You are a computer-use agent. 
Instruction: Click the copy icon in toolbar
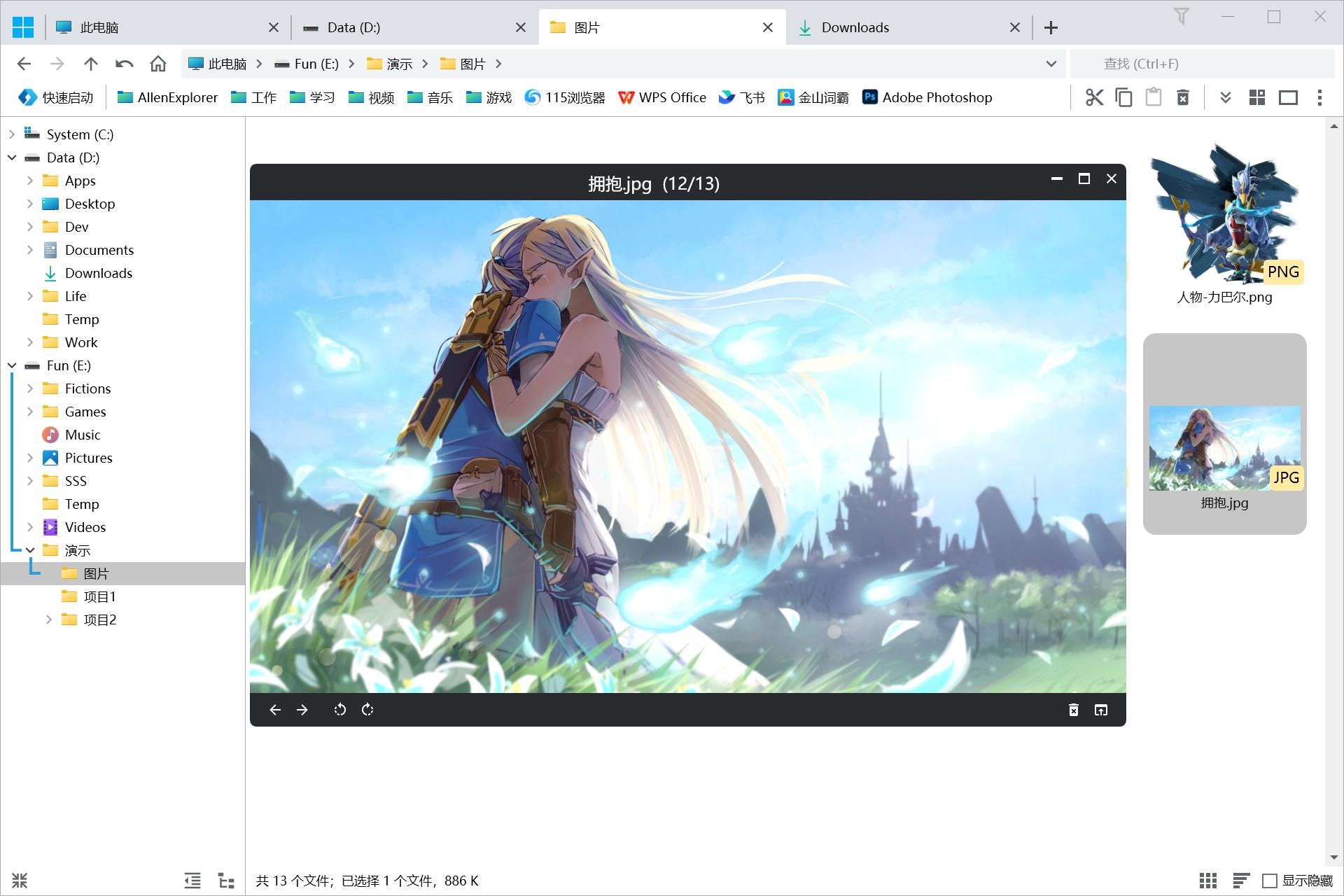pyautogui.click(x=1123, y=97)
